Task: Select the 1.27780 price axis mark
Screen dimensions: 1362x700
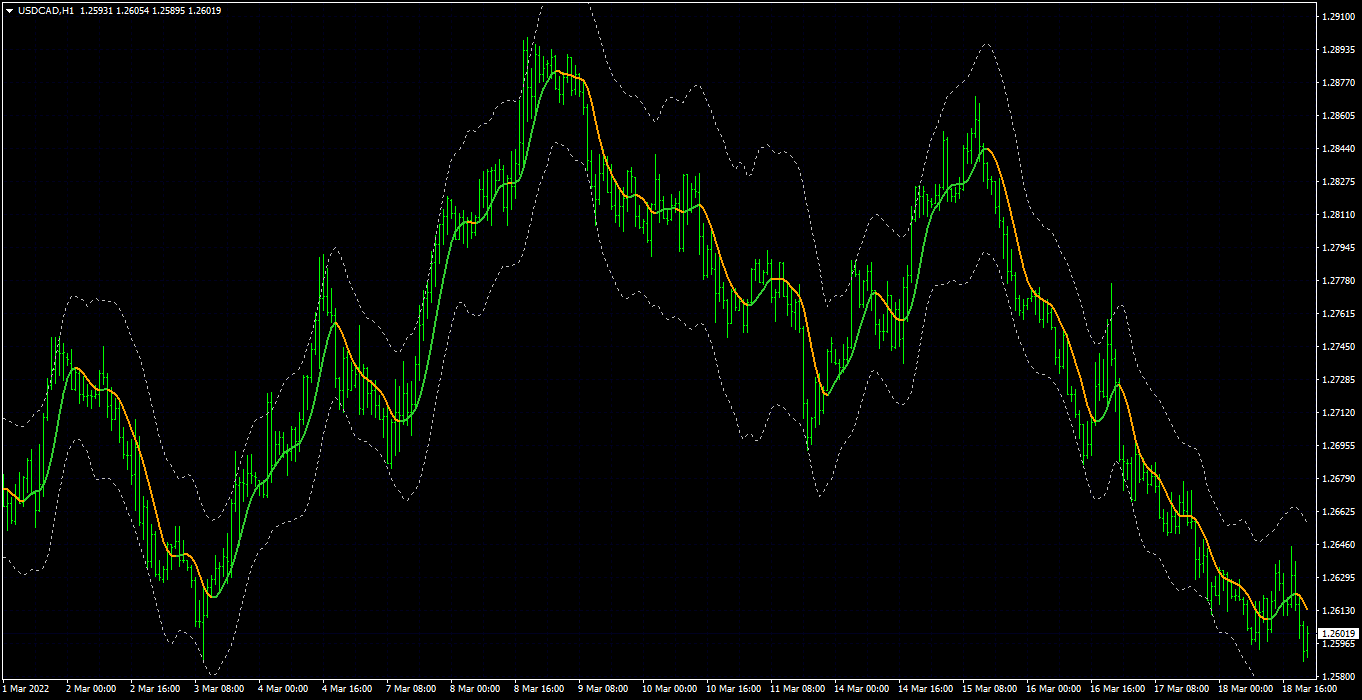Action: click(1338, 281)
